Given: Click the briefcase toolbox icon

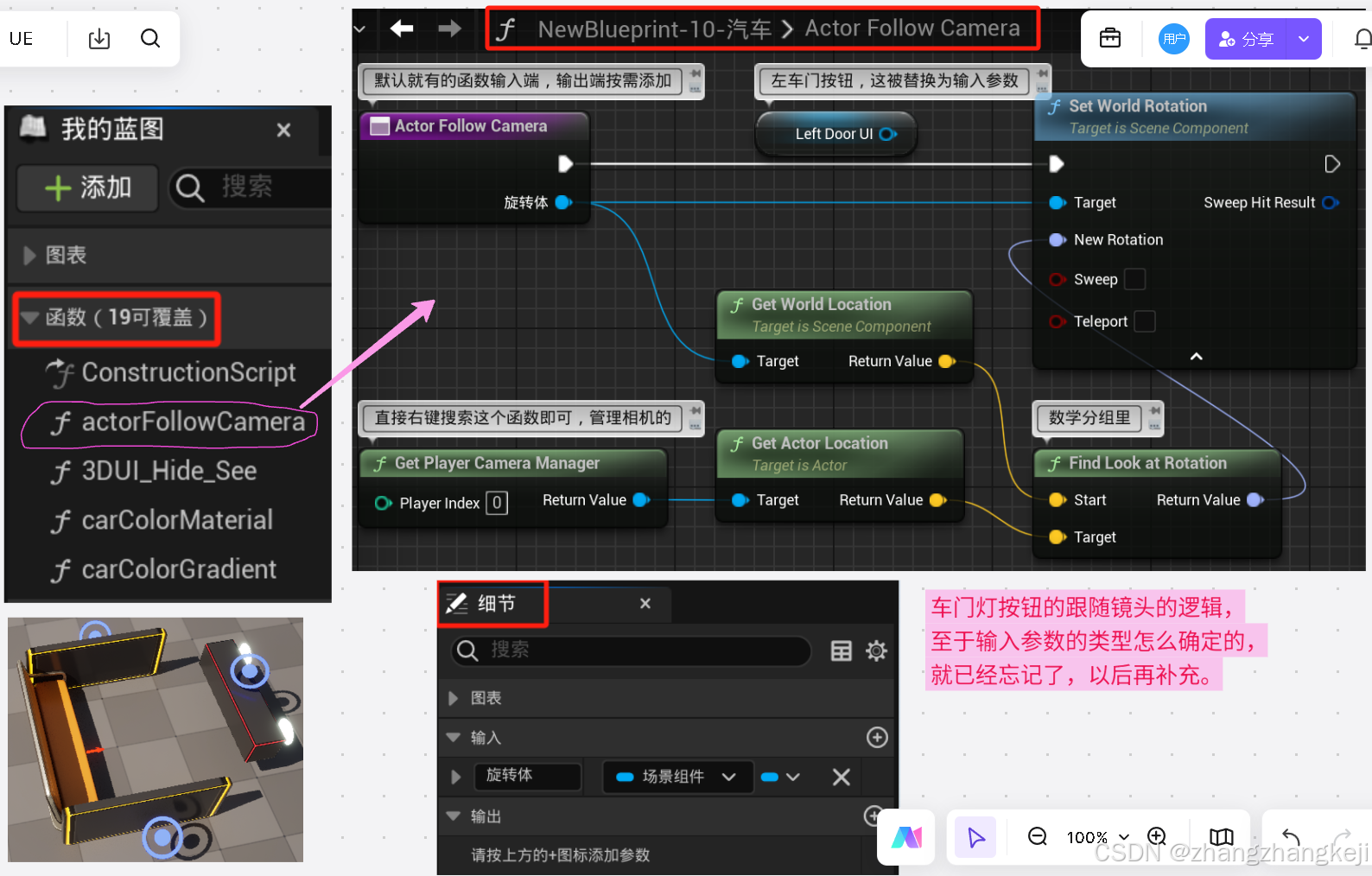Looking at the screenshot, I should [1110, 39].
